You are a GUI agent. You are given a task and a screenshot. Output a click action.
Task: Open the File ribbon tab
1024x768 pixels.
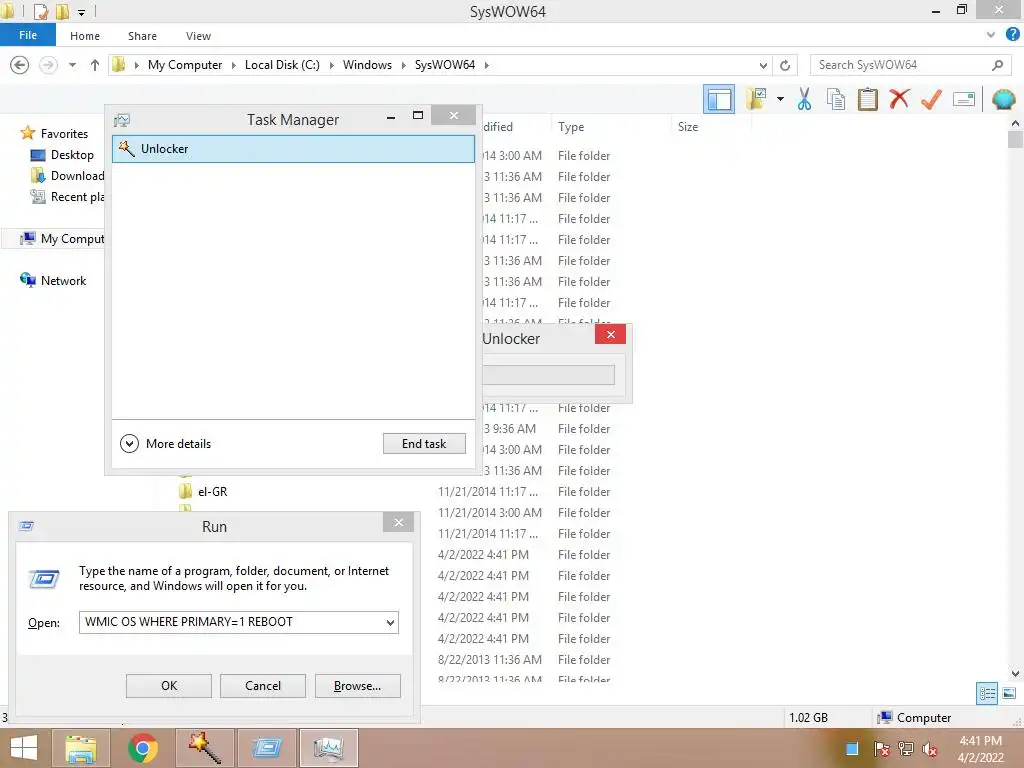(28, 35)
